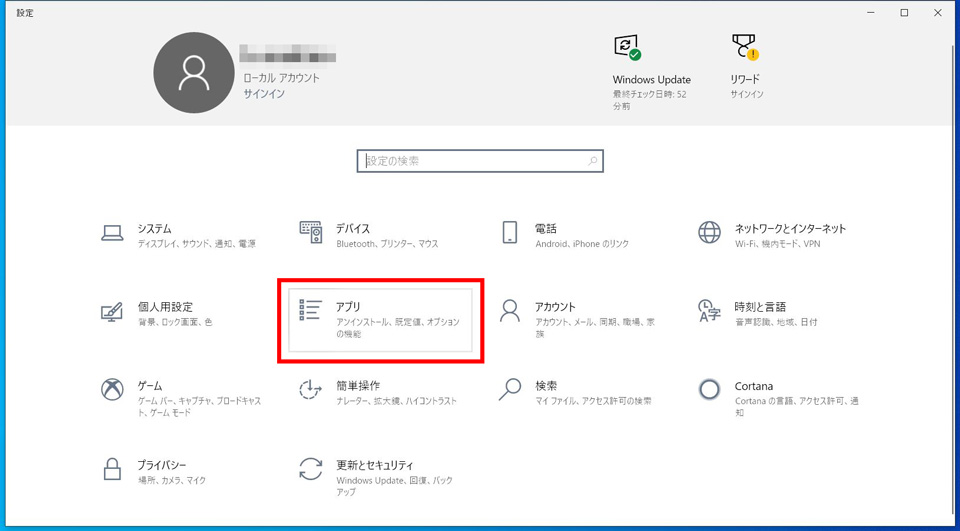Open the Cortana circle icon

pos(710,390)
